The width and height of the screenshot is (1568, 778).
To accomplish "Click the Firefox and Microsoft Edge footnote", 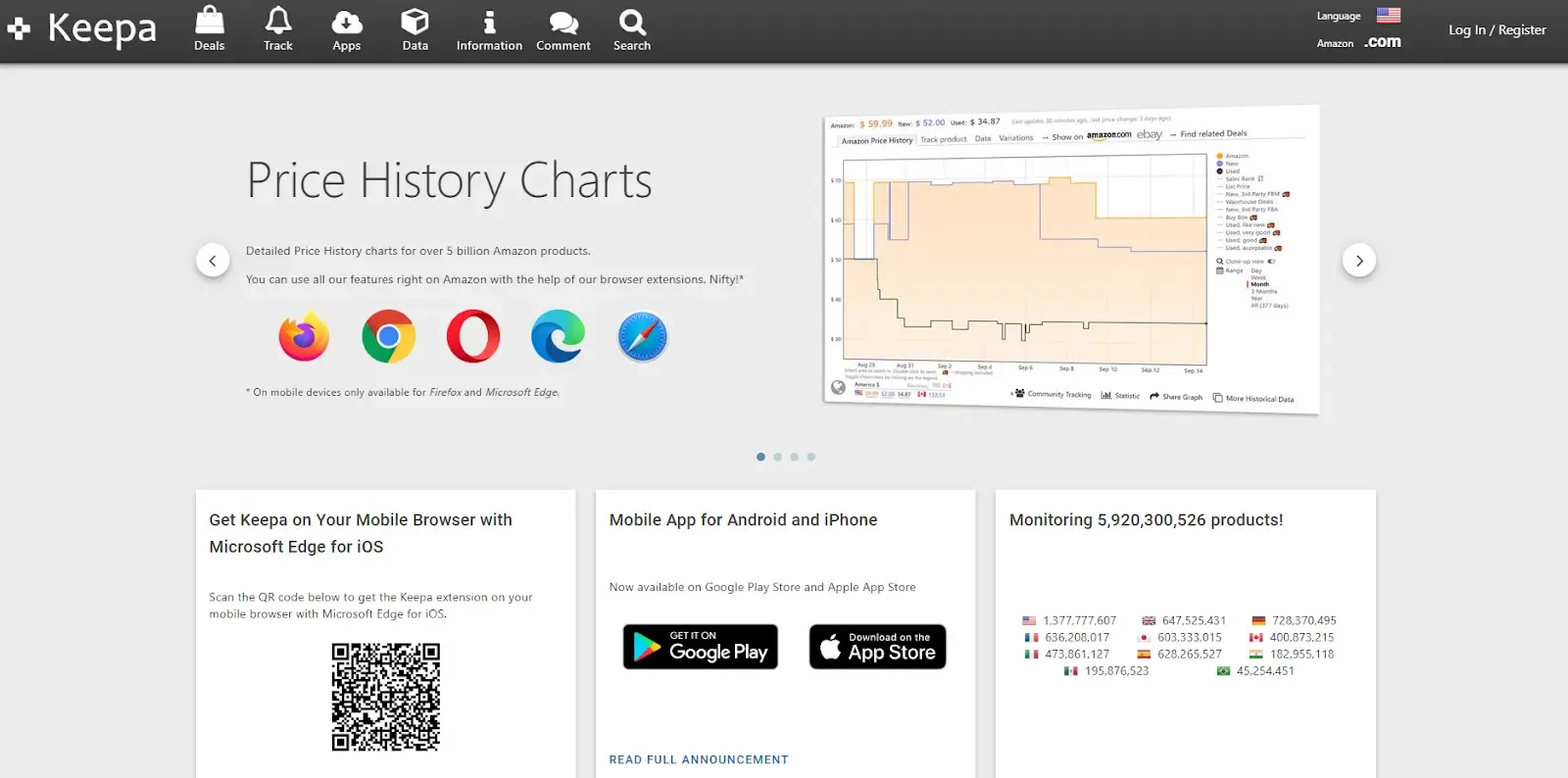I will pyautogui.click(x=403, y=392).
